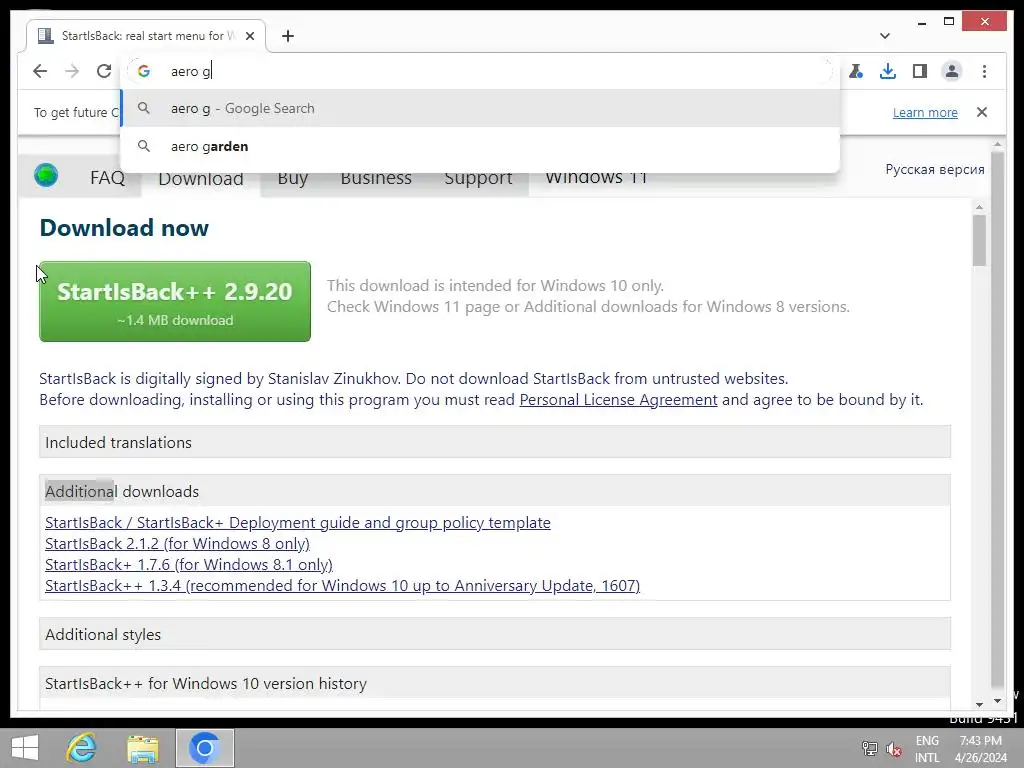The width and height of the screenshot is (1024, 768).
Task: Click the inner page scrollbar thumb
Action: click(x=979, y=240)
